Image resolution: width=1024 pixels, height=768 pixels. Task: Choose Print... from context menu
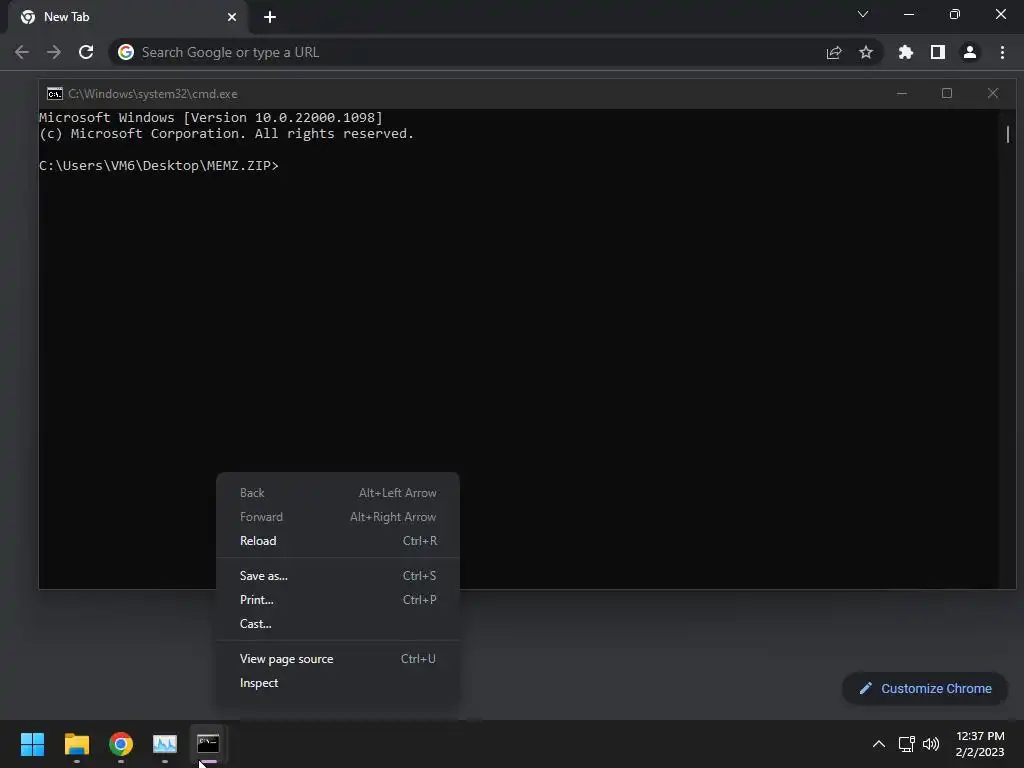[x=338, y=600]
